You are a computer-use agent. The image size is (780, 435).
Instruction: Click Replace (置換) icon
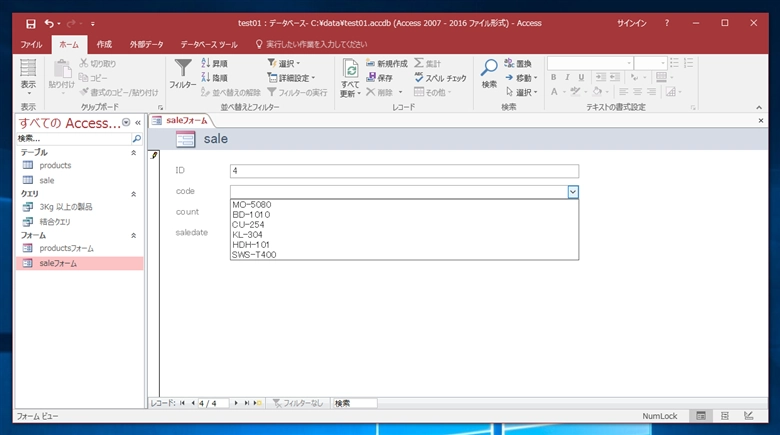coord(509,63)
